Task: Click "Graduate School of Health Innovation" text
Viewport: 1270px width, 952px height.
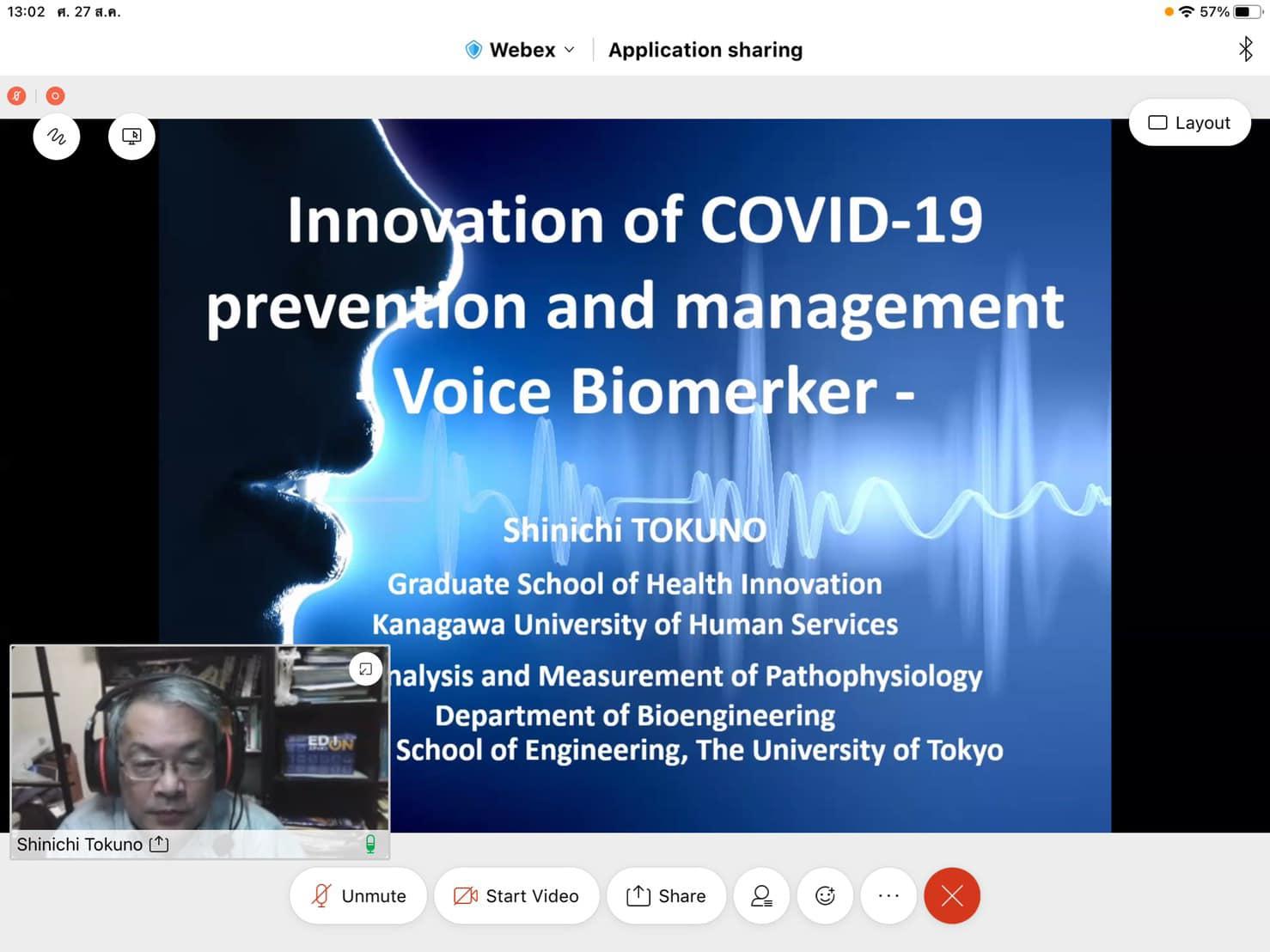Action: pos(635,584)
